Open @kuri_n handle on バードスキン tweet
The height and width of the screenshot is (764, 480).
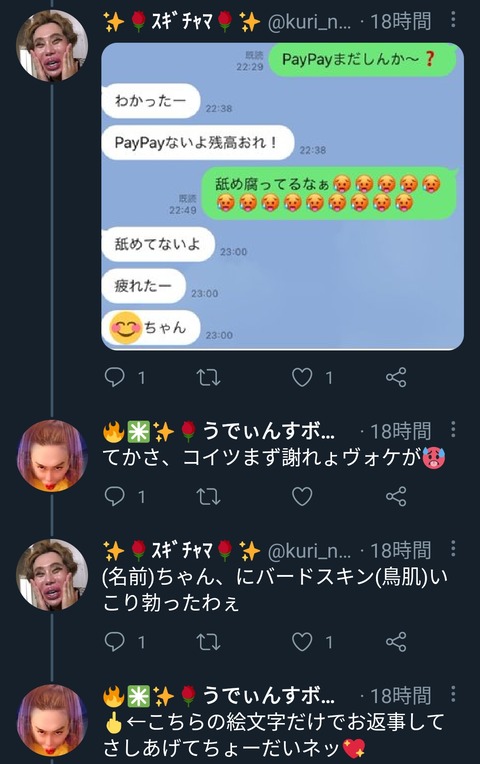(309, 551)
